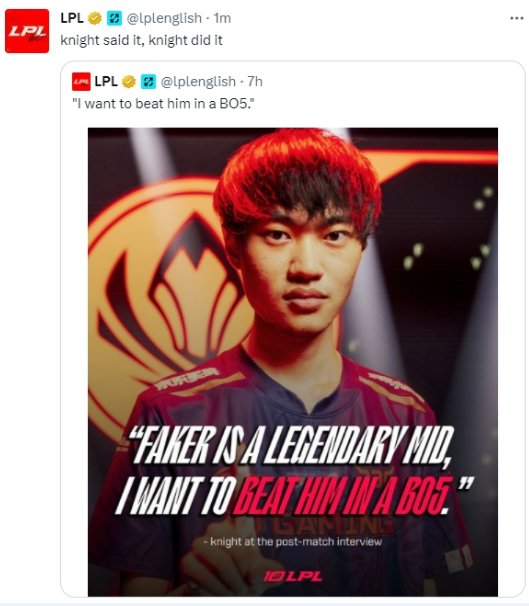529x606 pixels.
Task: Click the LPL name in the quoted tweet
Action: (106, 82)
